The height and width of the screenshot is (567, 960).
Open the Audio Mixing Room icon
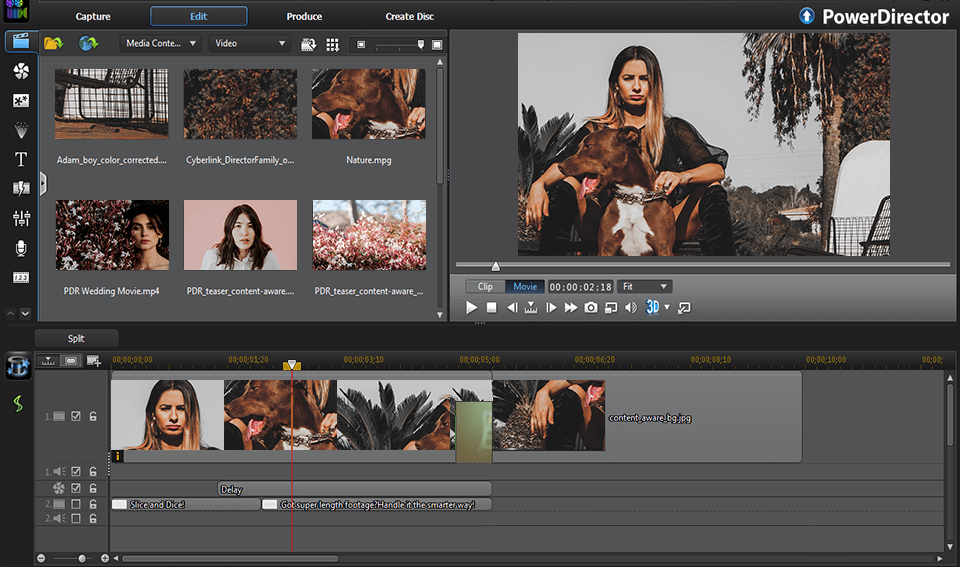pos(20,218)
